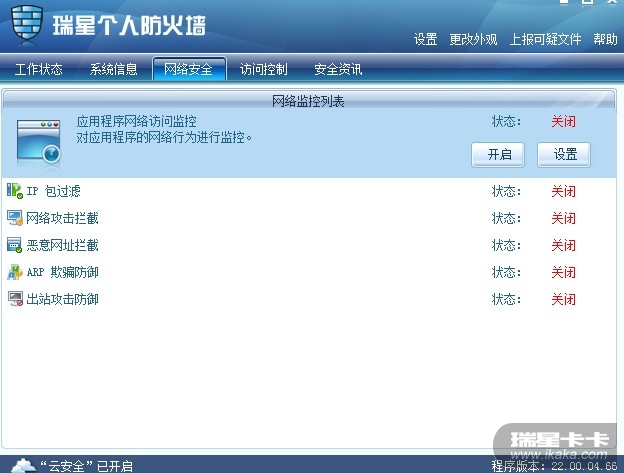Viewport: 624px width, 473px height.
Task: Click the 应用程序网络访问监控 title
Action: pos(136,121)
